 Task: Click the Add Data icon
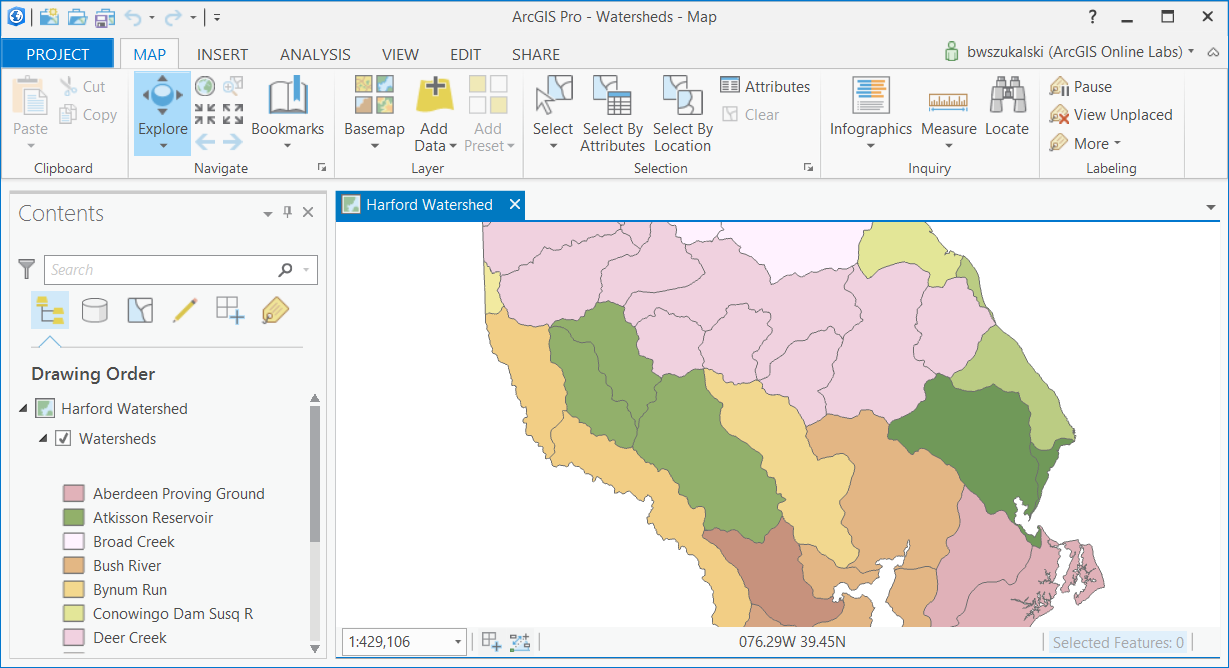434,96
